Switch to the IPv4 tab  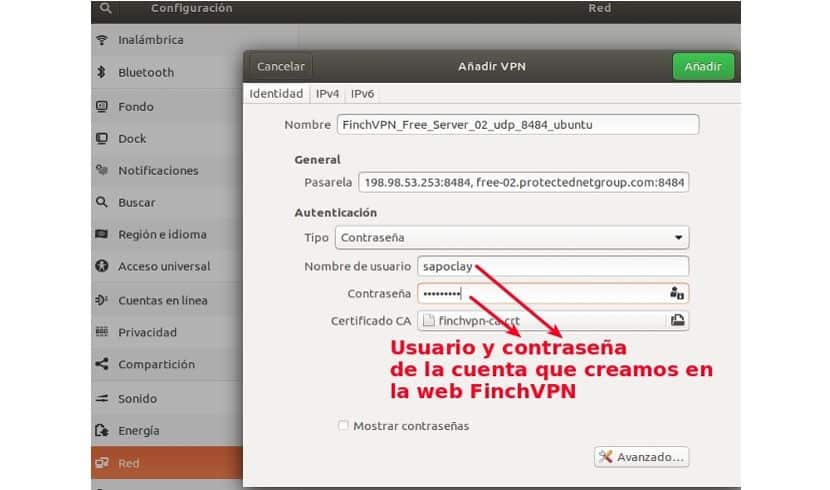(327, 94)
